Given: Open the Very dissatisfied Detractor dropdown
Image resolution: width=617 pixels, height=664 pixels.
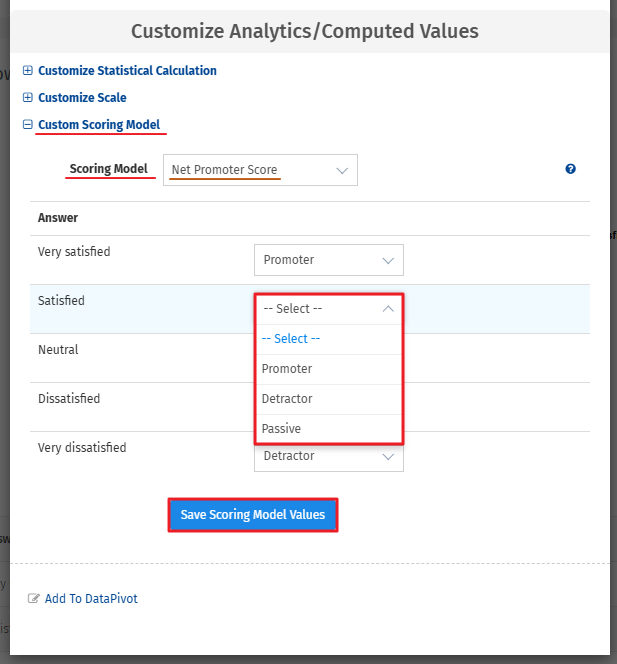Looking at the screenshot, I should 328,457.
